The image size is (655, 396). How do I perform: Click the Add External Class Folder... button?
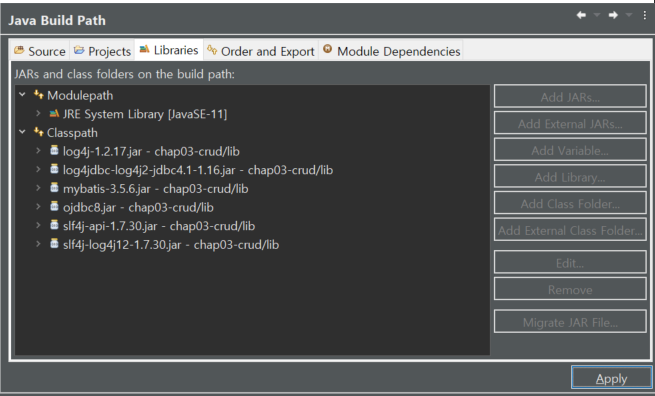pyautogui.click(x=570, y=230)
